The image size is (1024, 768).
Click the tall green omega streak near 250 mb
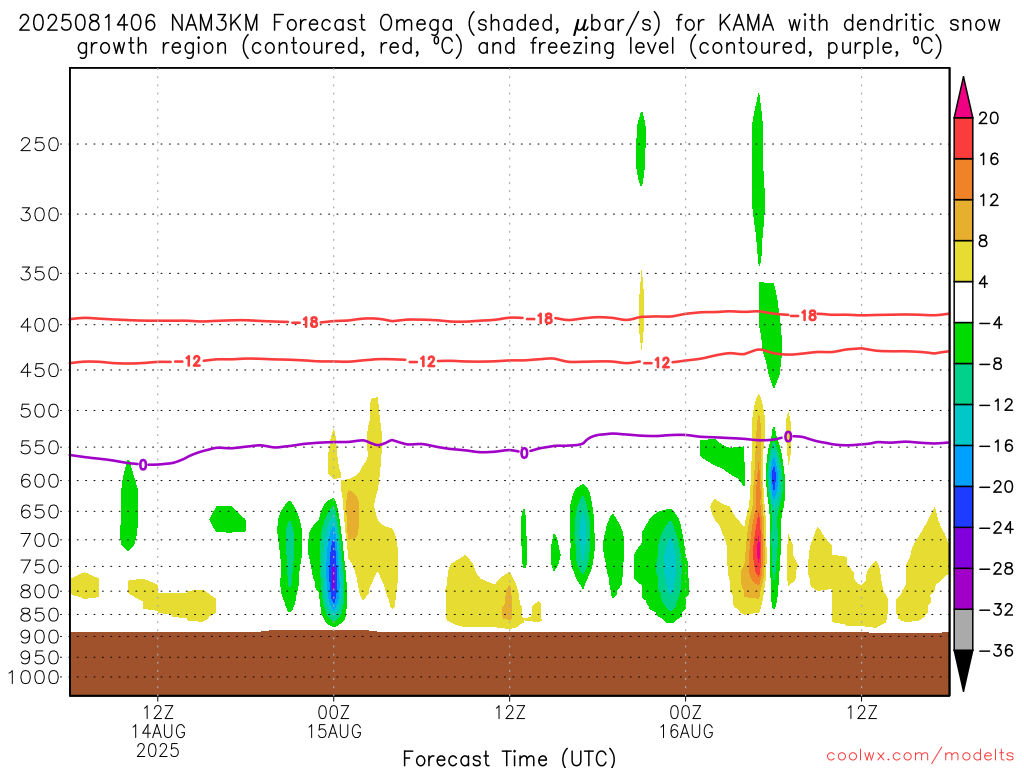pos(758,180)
